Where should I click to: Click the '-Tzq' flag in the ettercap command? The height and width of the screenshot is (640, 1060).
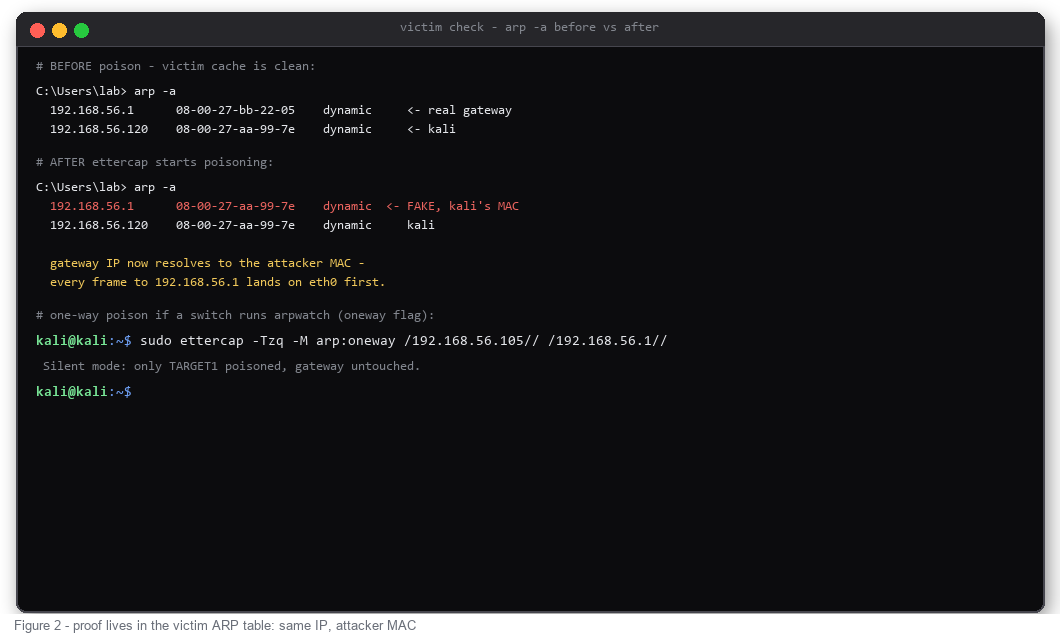pos(268,341)
